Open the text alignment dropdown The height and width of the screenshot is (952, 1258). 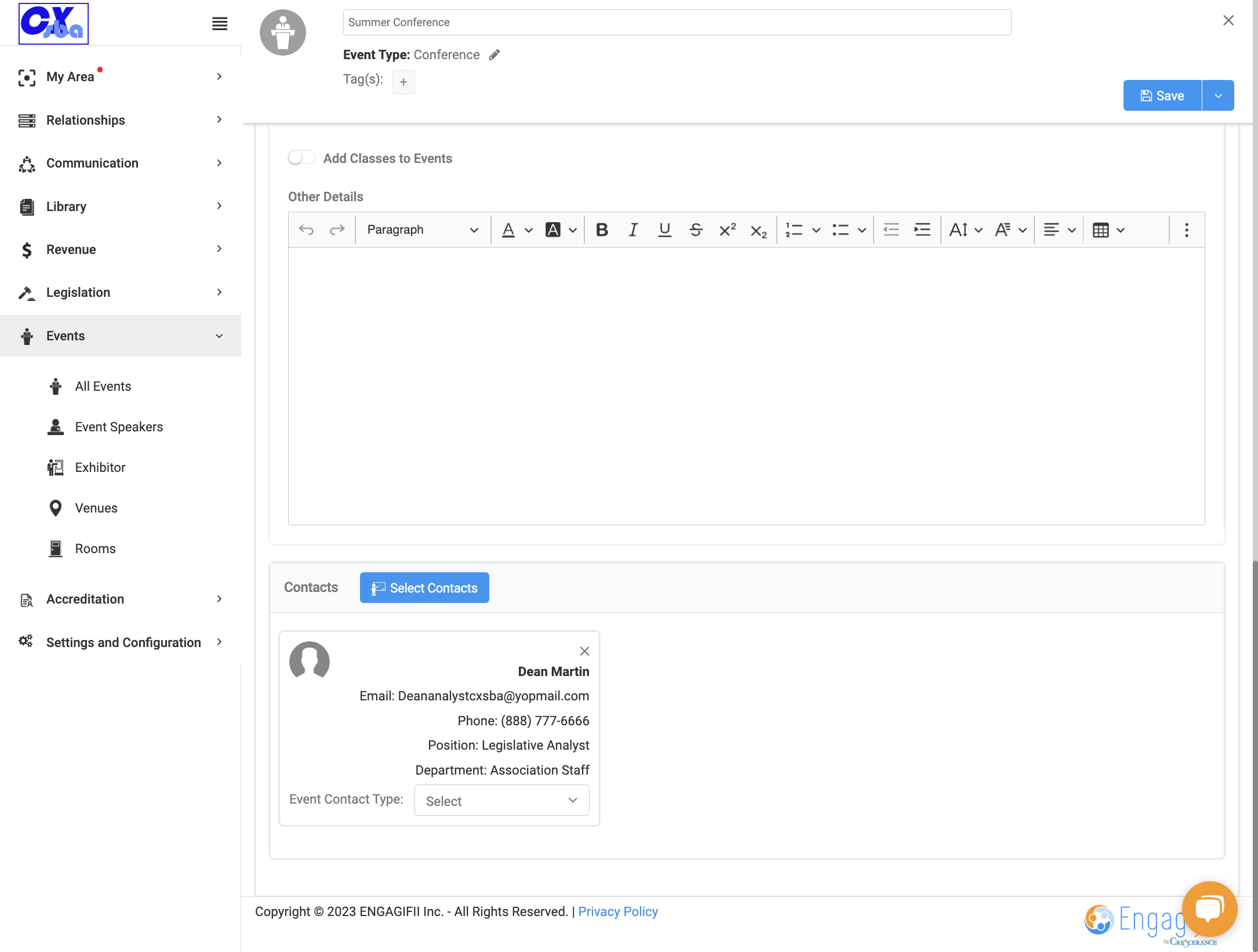click(1059, 230)
